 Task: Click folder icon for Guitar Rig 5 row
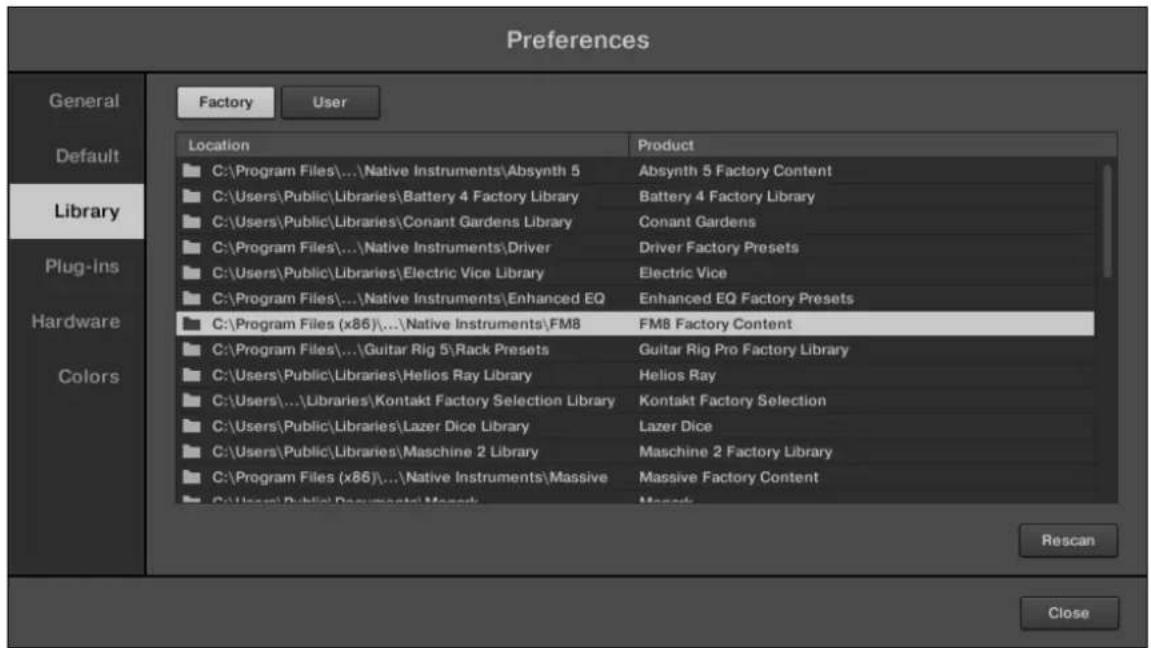pyautogui.click(x=192, y=349)
